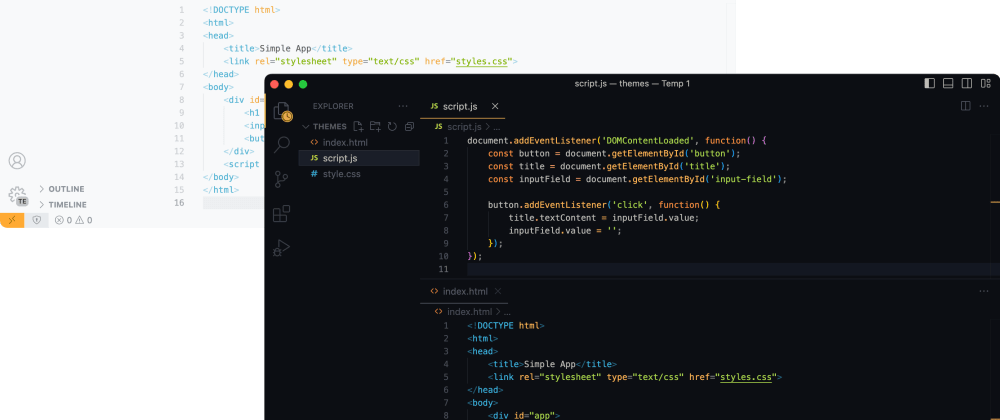Open index.html in the explorer tree
Viewport: 1000px width, 420px height.
359,143
